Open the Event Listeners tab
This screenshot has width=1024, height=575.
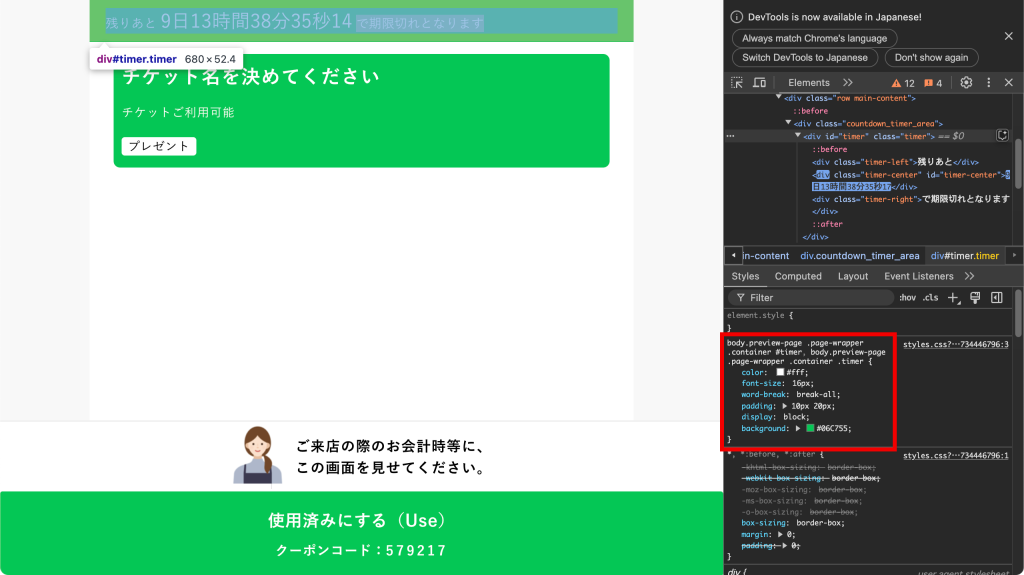[918, 276]
